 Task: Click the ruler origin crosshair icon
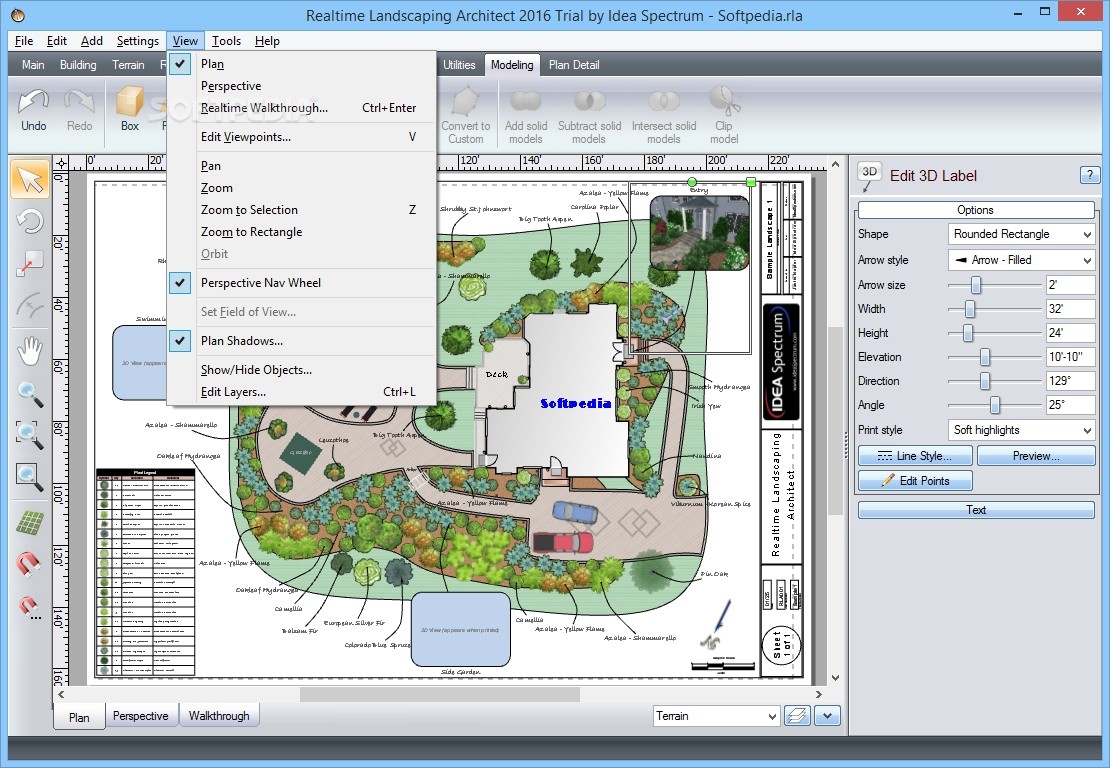(x=61, y=163)
